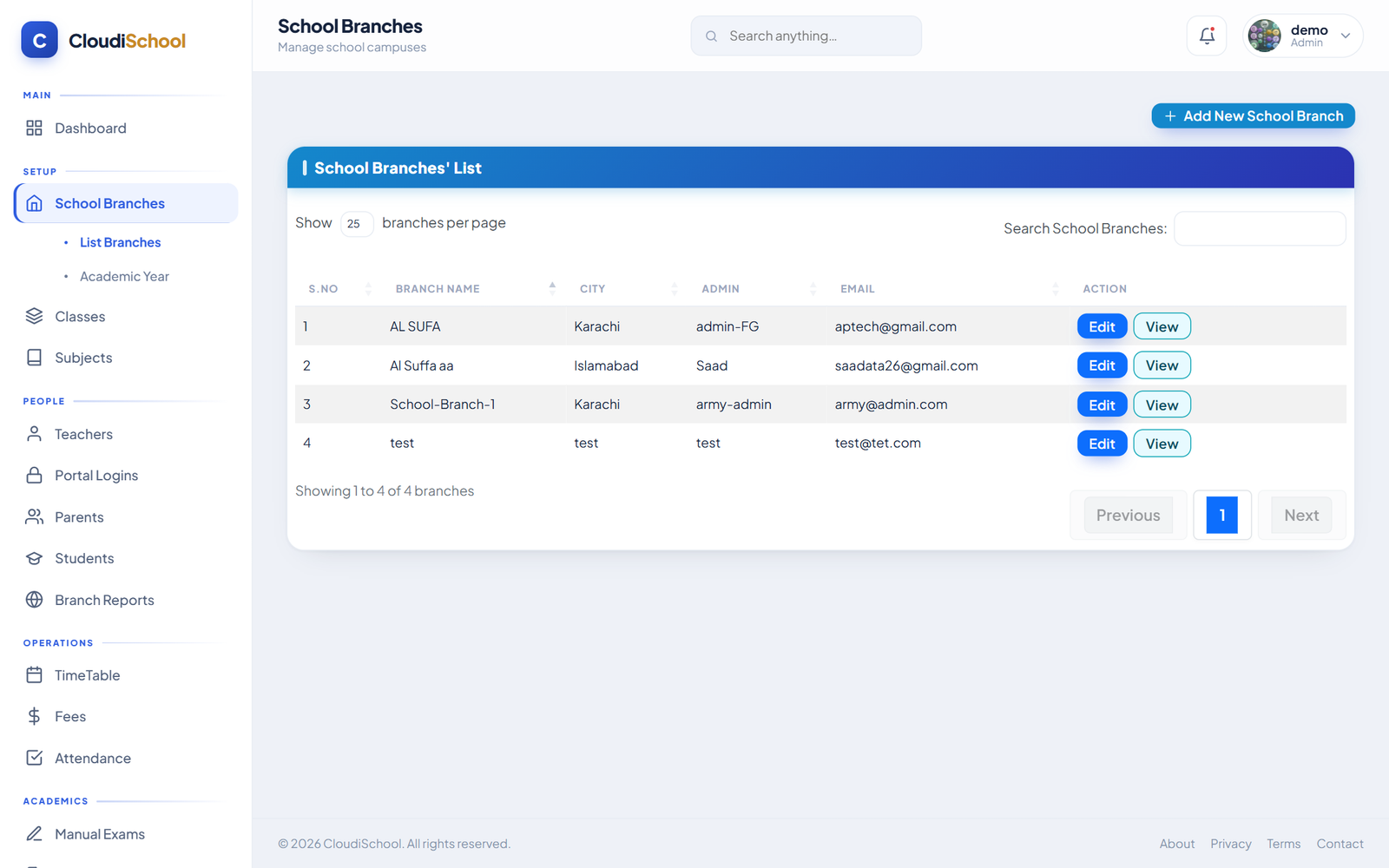
Task: Open Teachers page from sidebar
Action: click(126, 434)
